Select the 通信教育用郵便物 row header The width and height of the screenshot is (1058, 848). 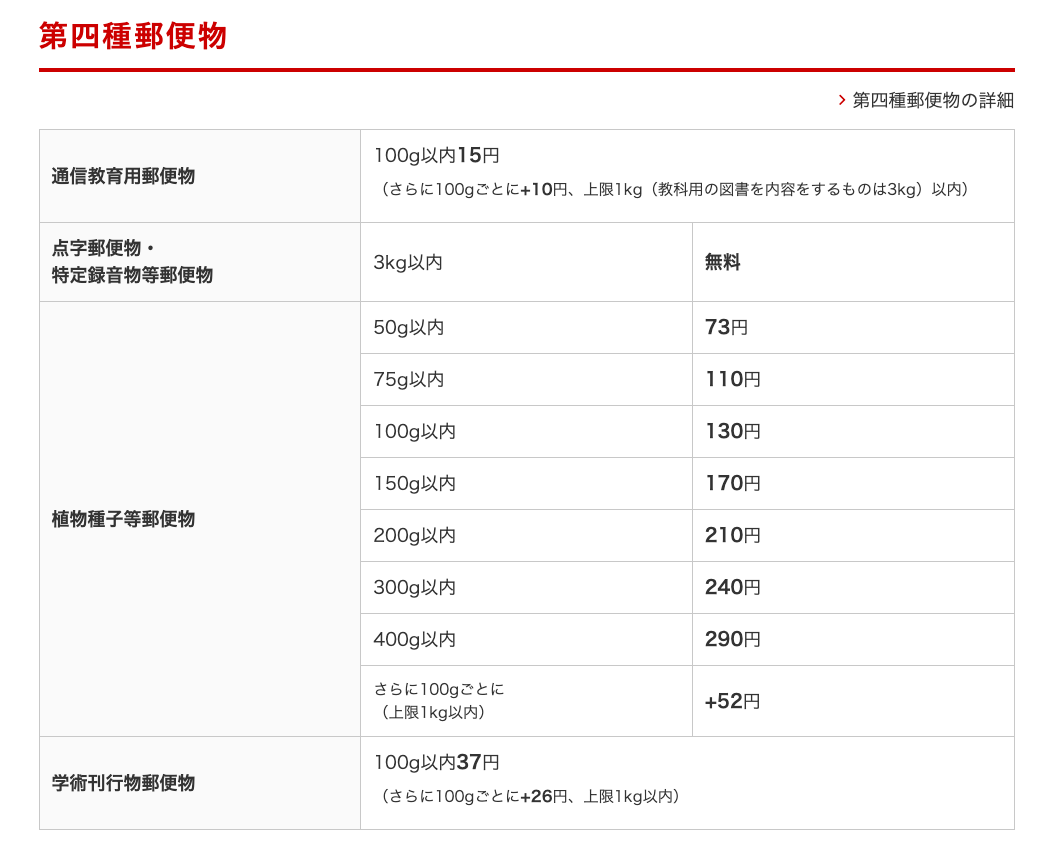pyautogui.click(x=123, y=176)
